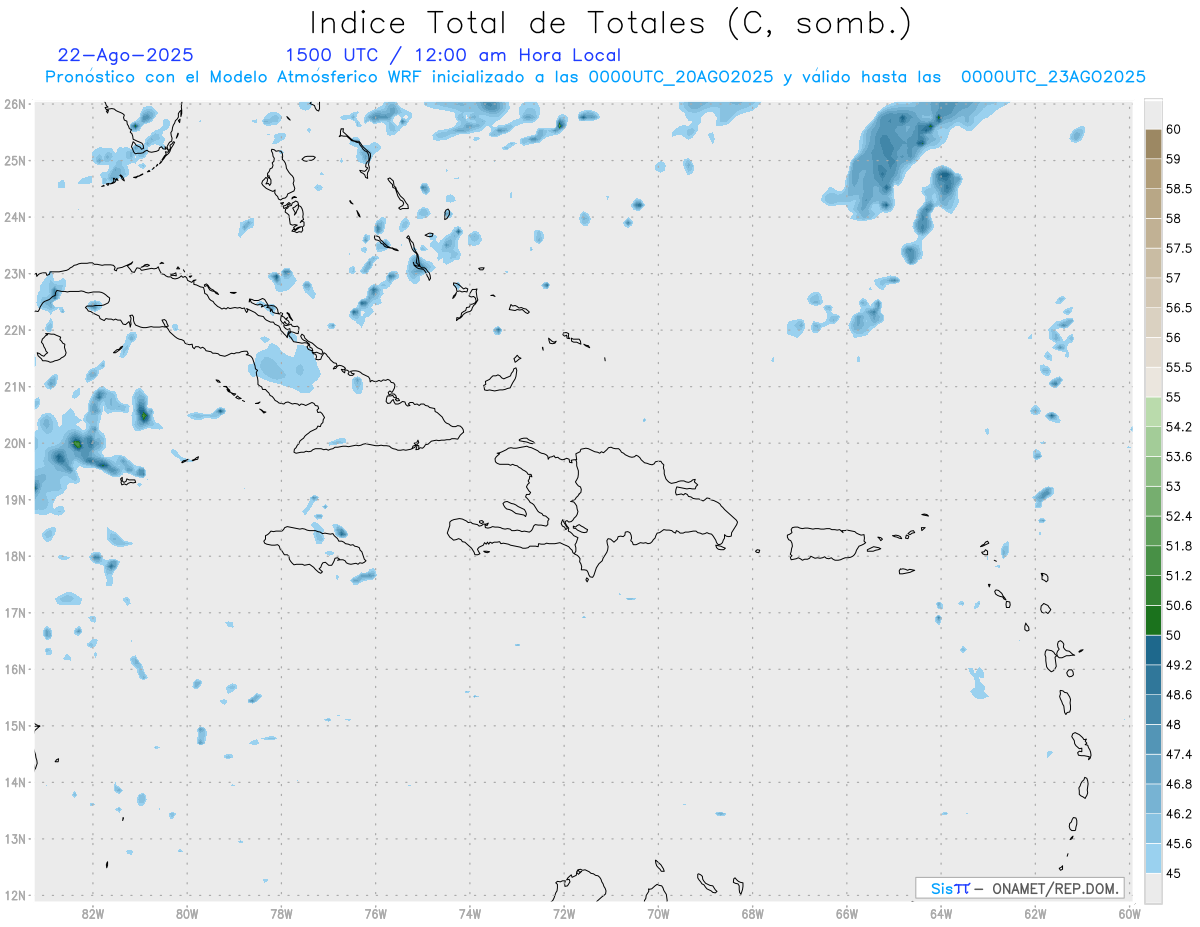The image size is (1200, 927).
Task: Click the 25N latitude axis label
Action: [x=15, y=160]
